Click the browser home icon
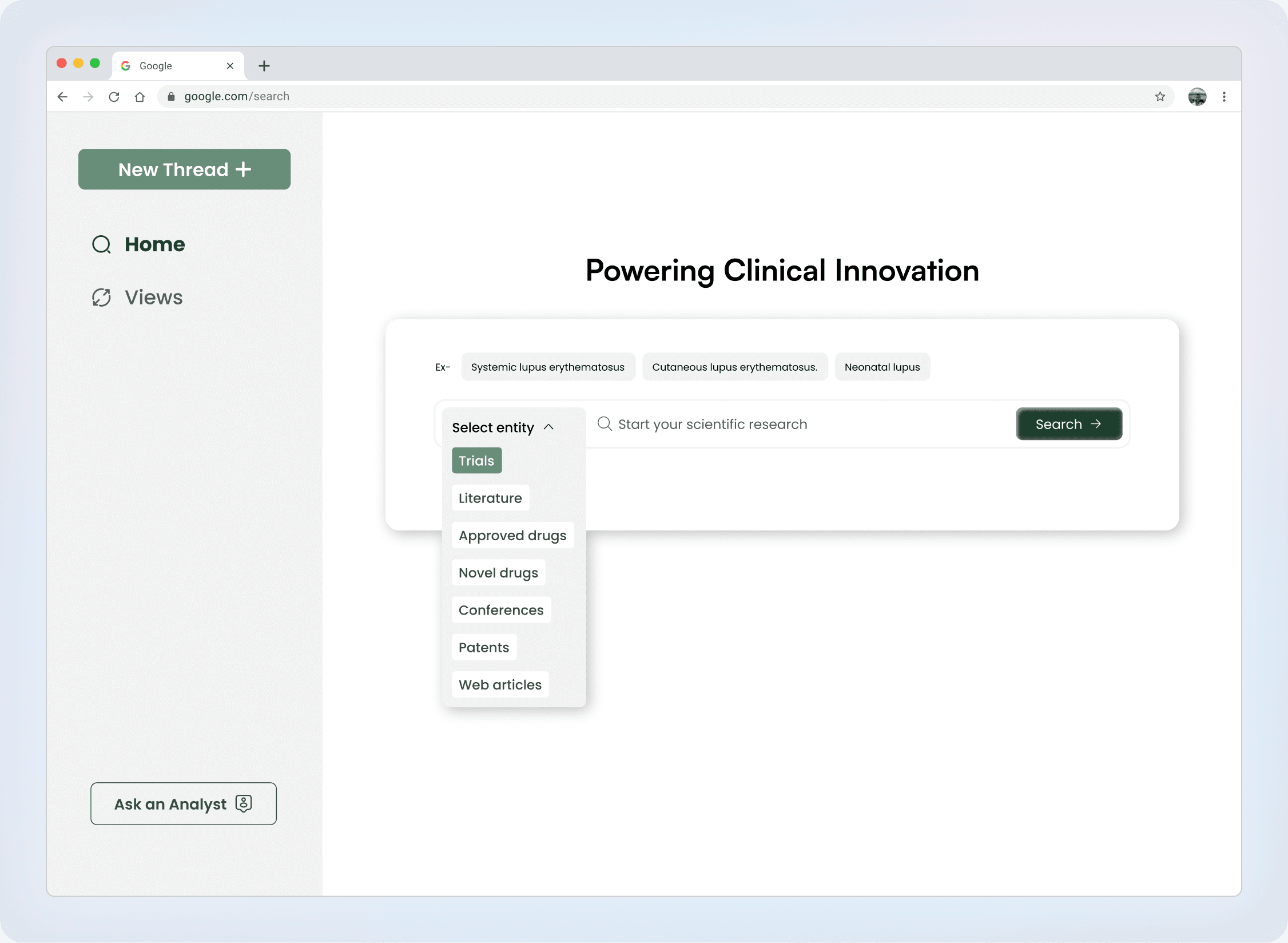Screen dimensions: 1288x943 (140, 97)
